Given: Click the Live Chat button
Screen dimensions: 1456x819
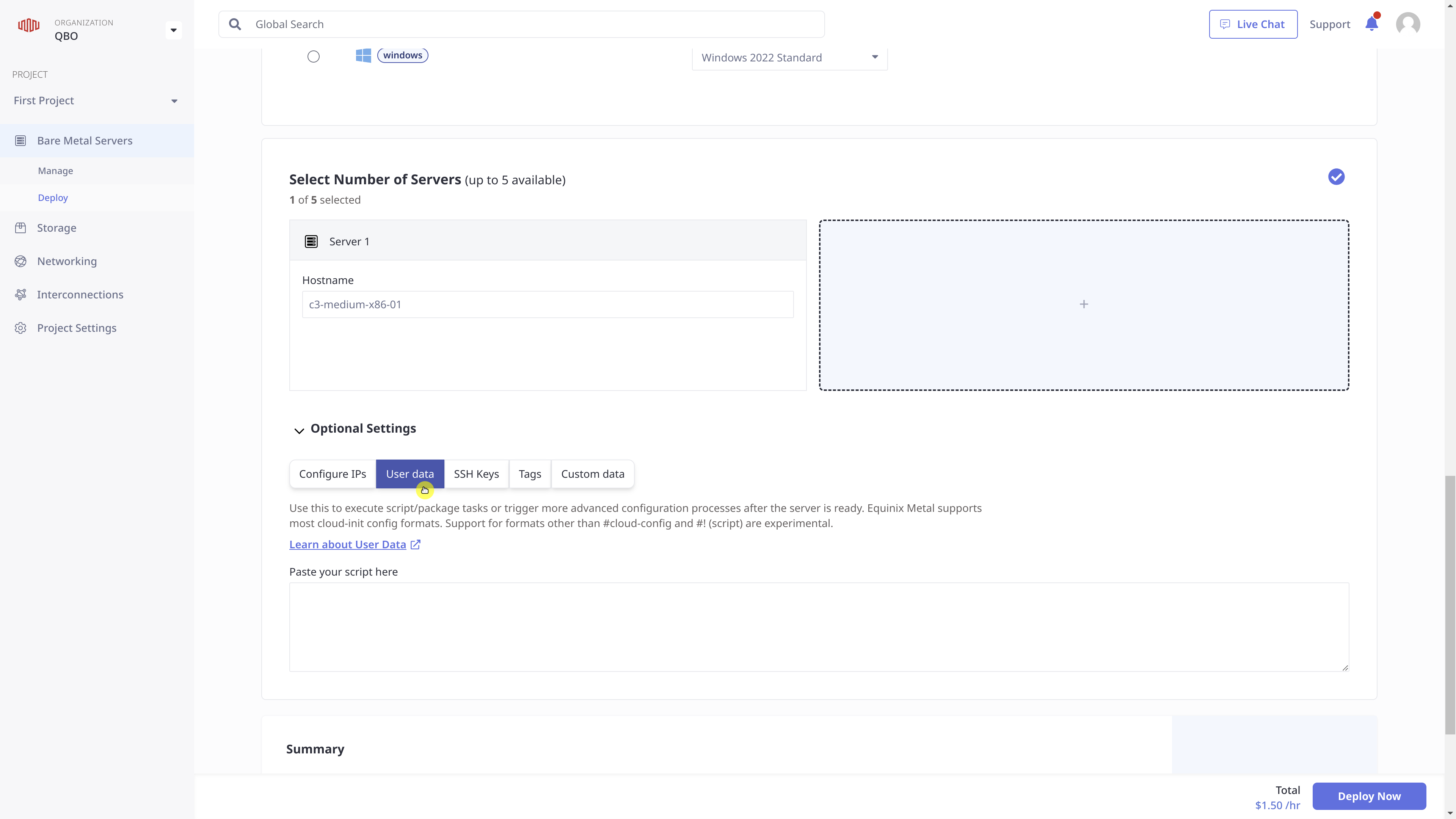Looking at the screenshot, I should coord(1253,24).
